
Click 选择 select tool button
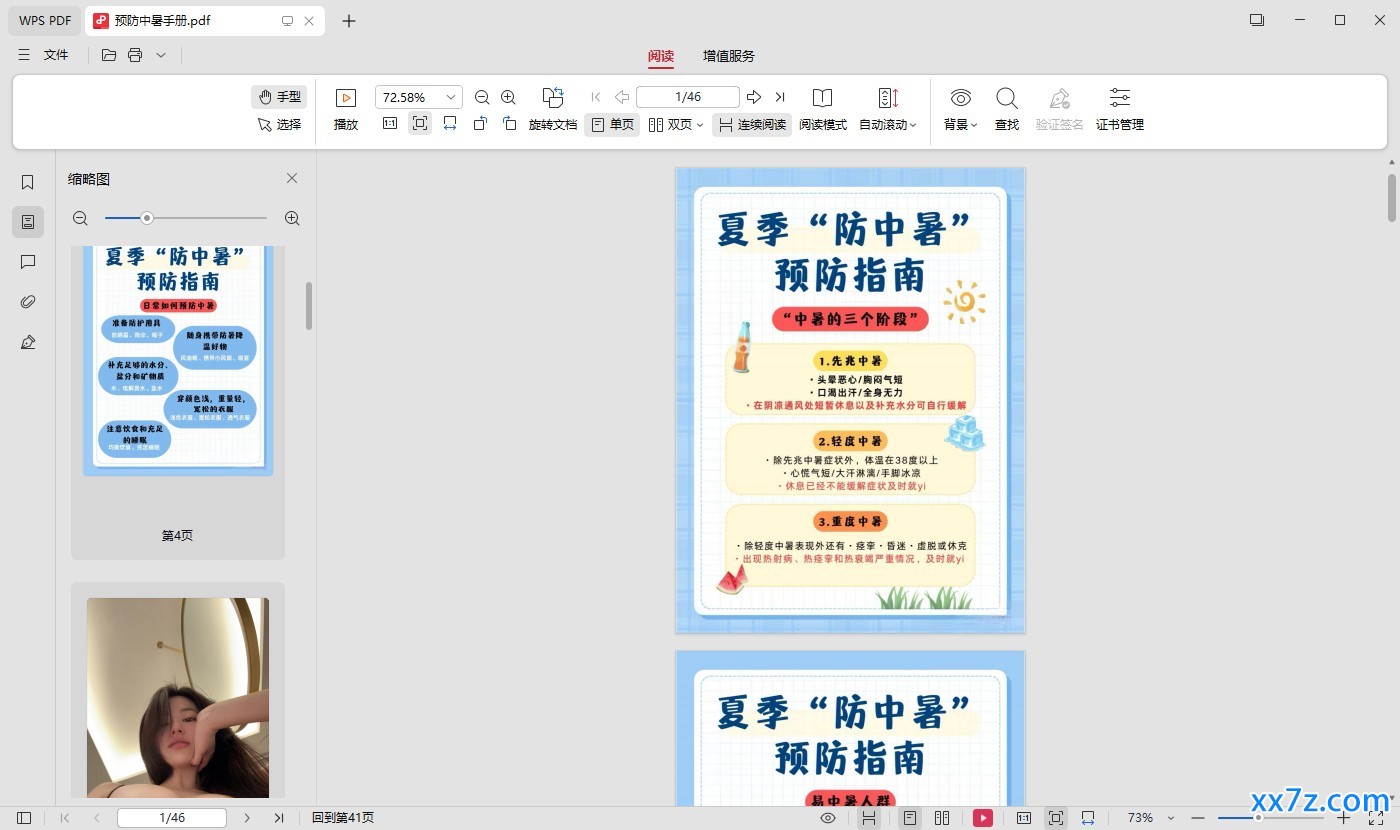click(279, 125)
